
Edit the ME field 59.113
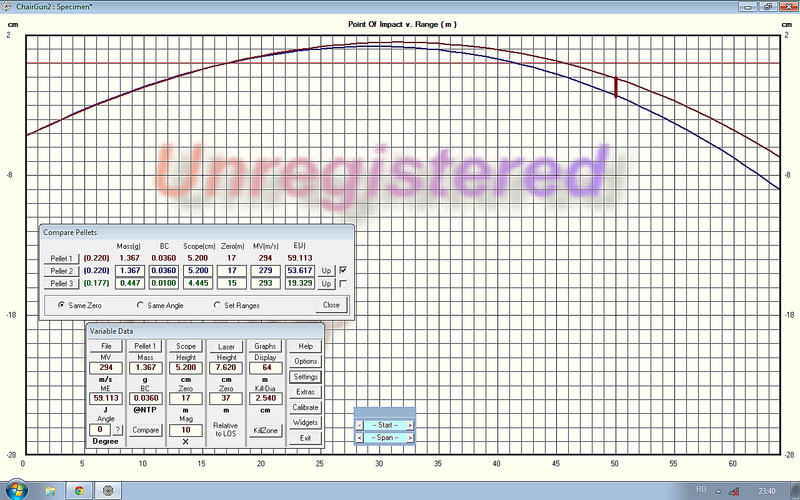pos(106,398)
